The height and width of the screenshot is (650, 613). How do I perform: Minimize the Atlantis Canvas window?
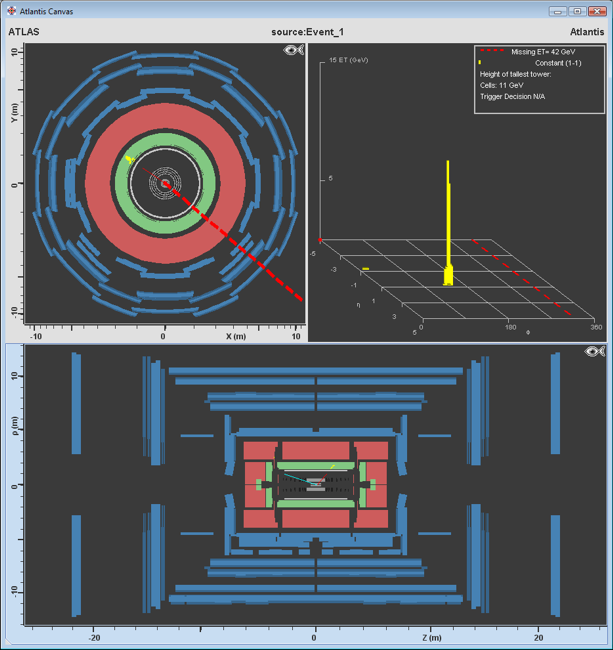(x=558, y=10)
